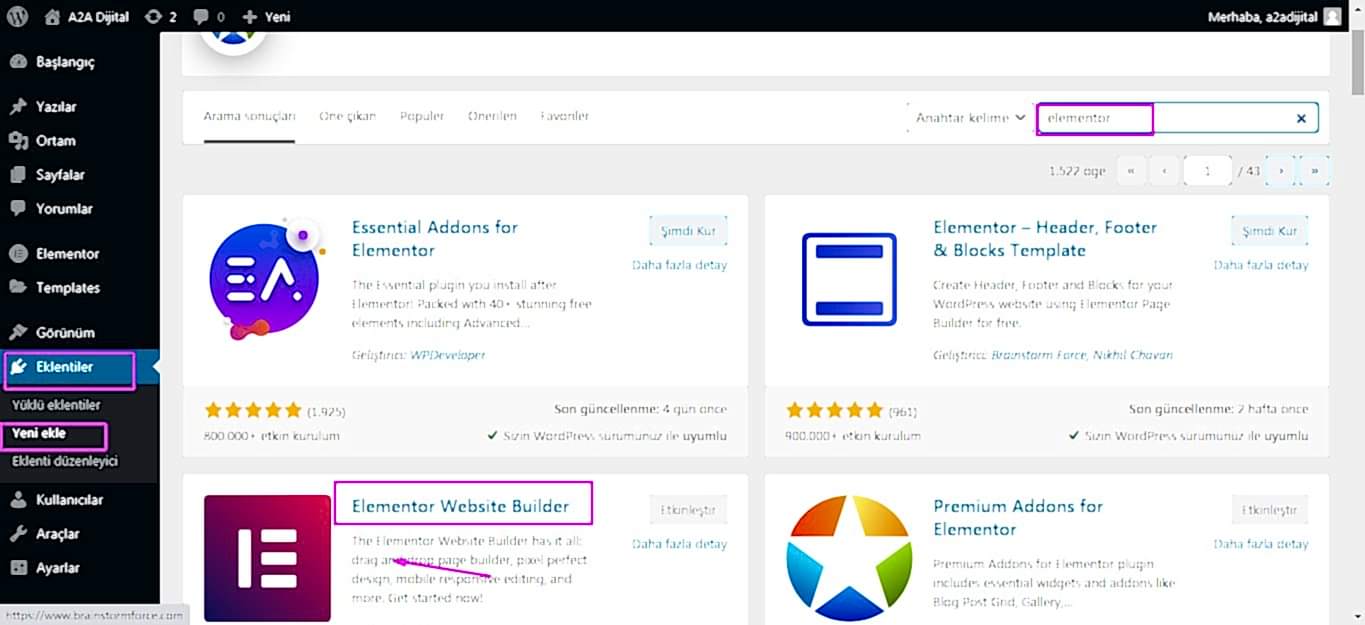
Task: Open Merhaba, a2adijital account menu
Action: pos(1275,16)
